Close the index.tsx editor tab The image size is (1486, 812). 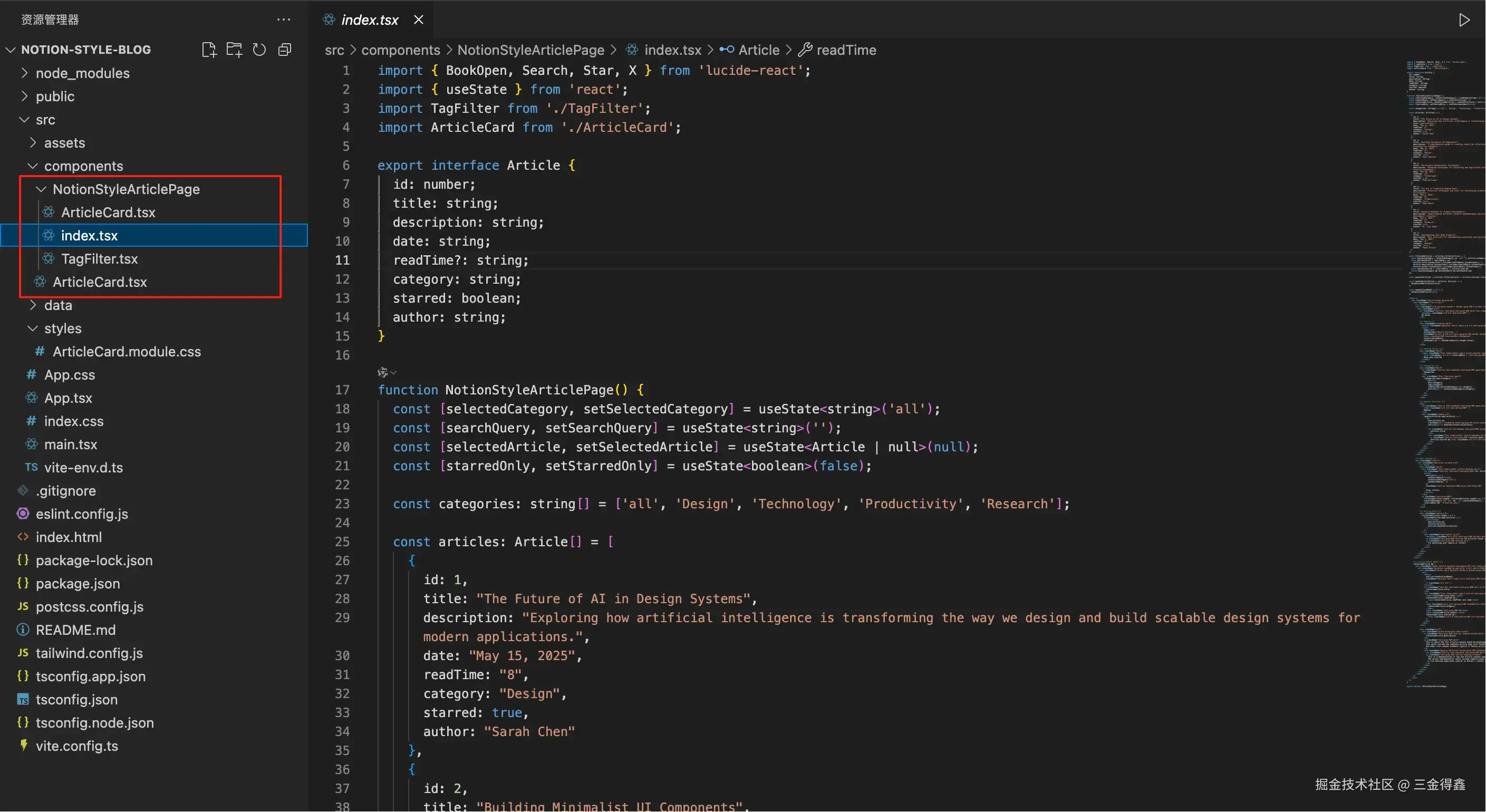click(419, 20)
